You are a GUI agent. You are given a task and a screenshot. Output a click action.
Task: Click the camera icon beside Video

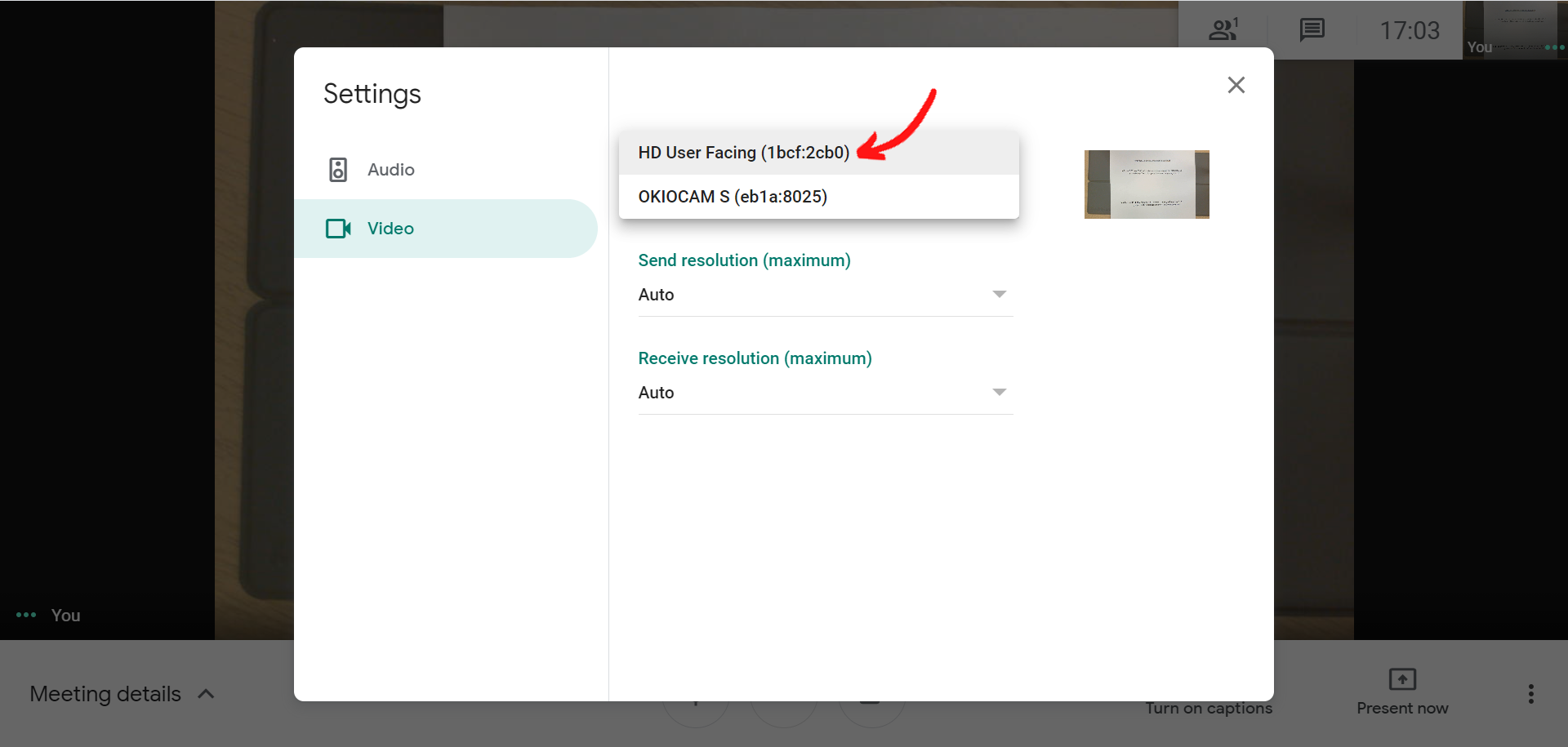tap(338, 229)
